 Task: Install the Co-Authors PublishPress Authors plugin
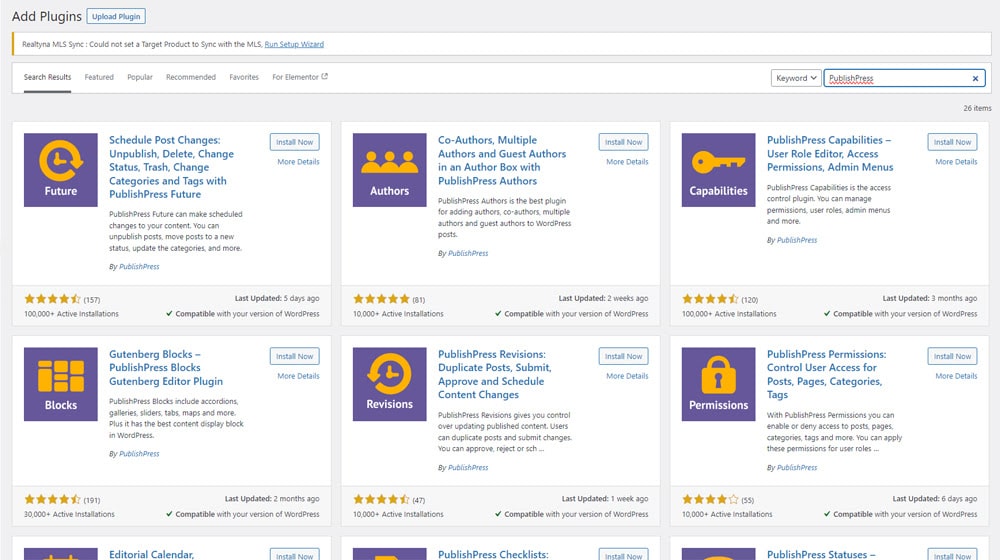[624, 142]
